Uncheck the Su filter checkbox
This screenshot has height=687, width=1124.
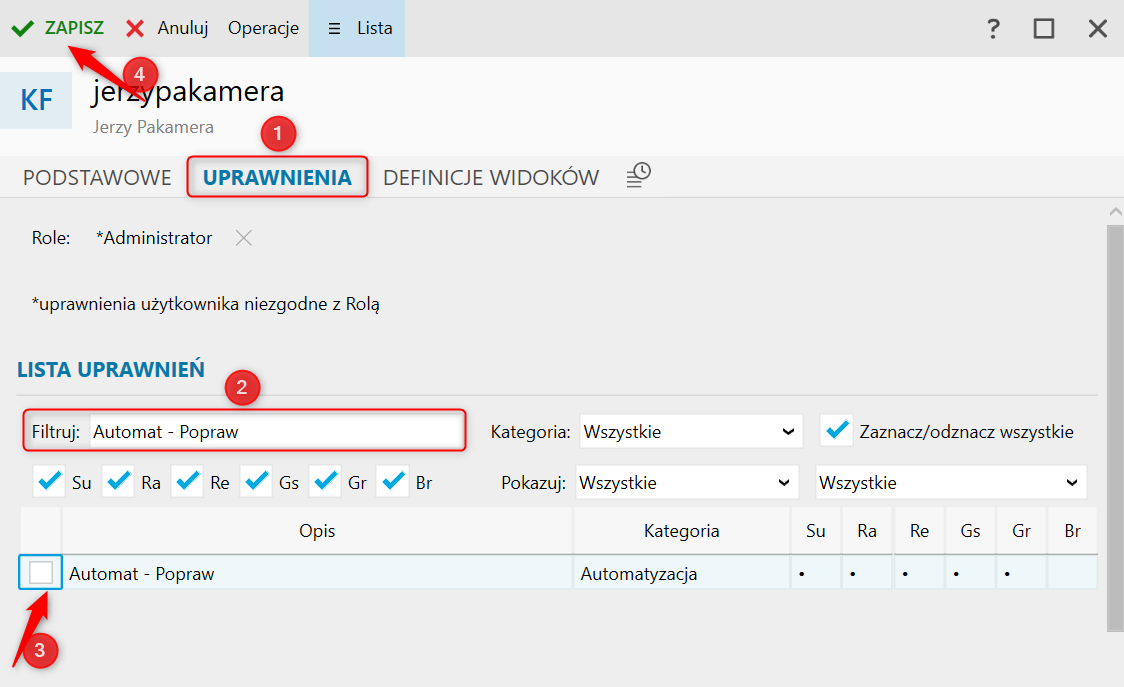[x=49, y=482]
